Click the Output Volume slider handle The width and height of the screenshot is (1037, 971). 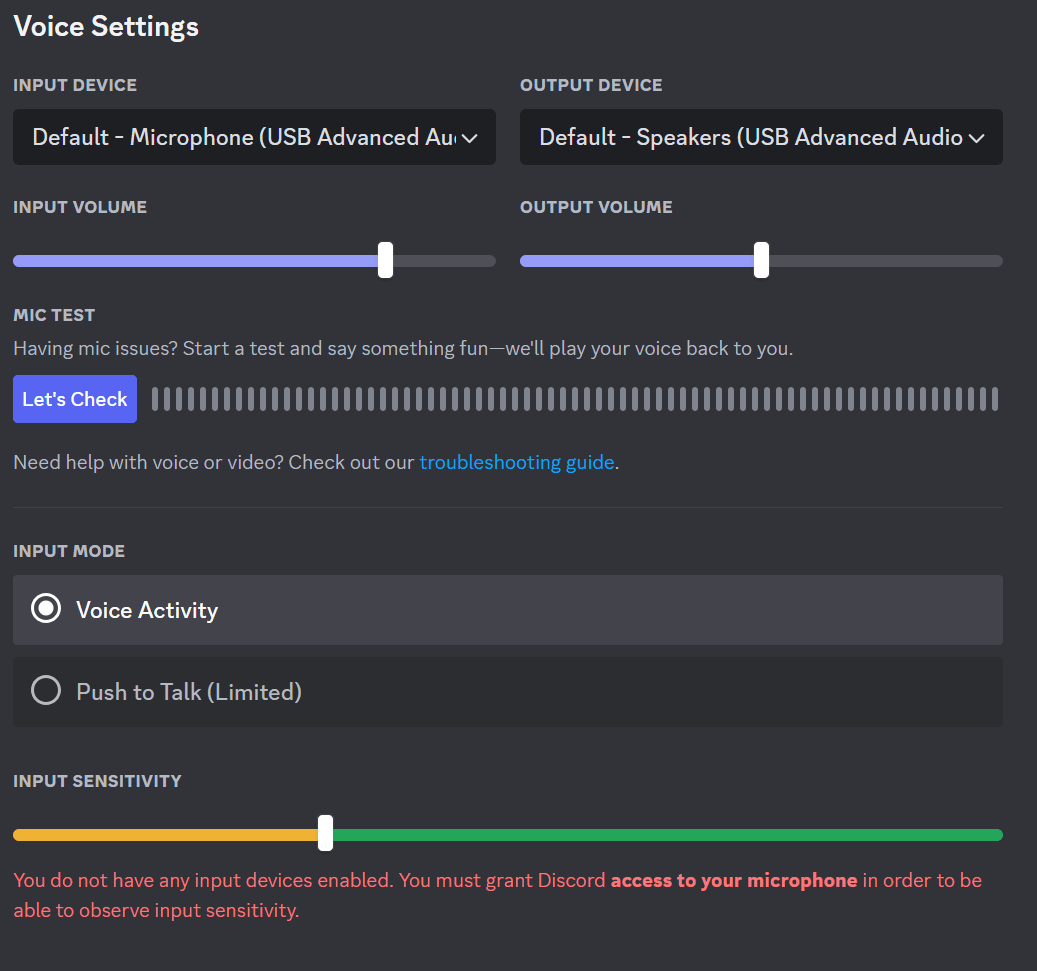(x=762, y=260)
